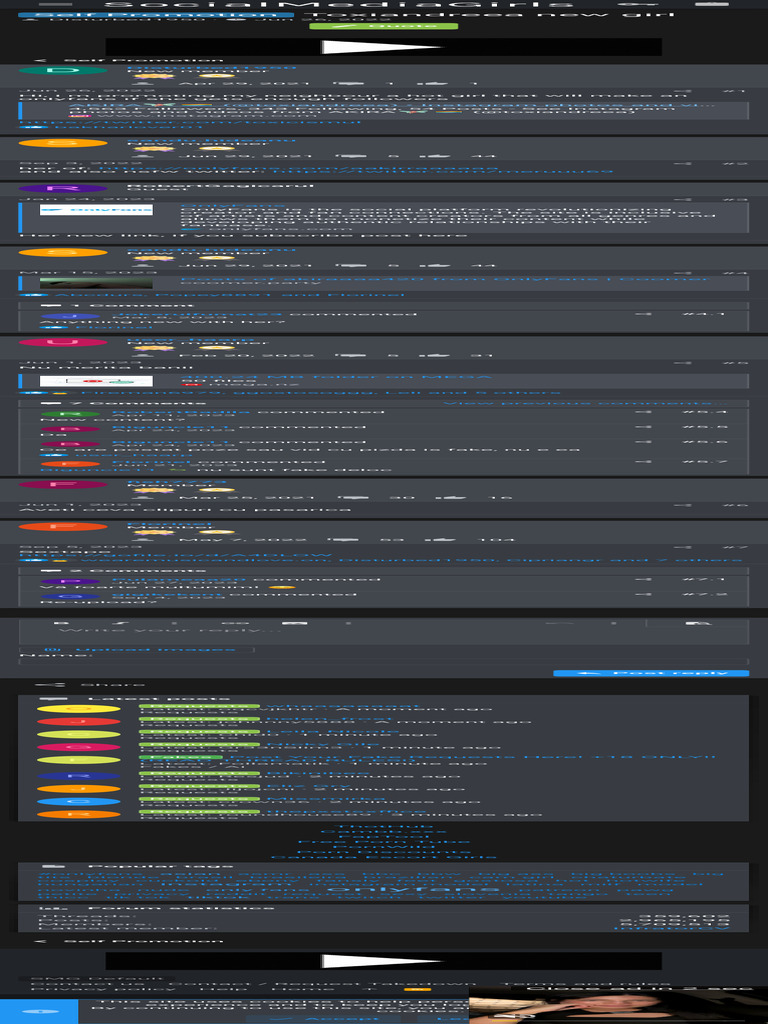Click View previous comments under post #5
The image size is (768, 1024).
(x=584, y=403)
